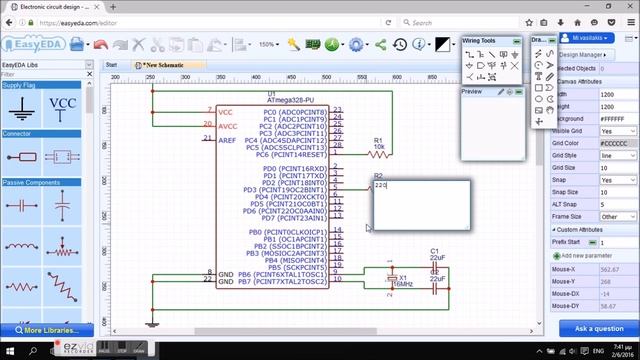Open the Grid Style line dropdown
This screenshot has height=360, width=640.
pyautogui.click(x=618, y=156)
